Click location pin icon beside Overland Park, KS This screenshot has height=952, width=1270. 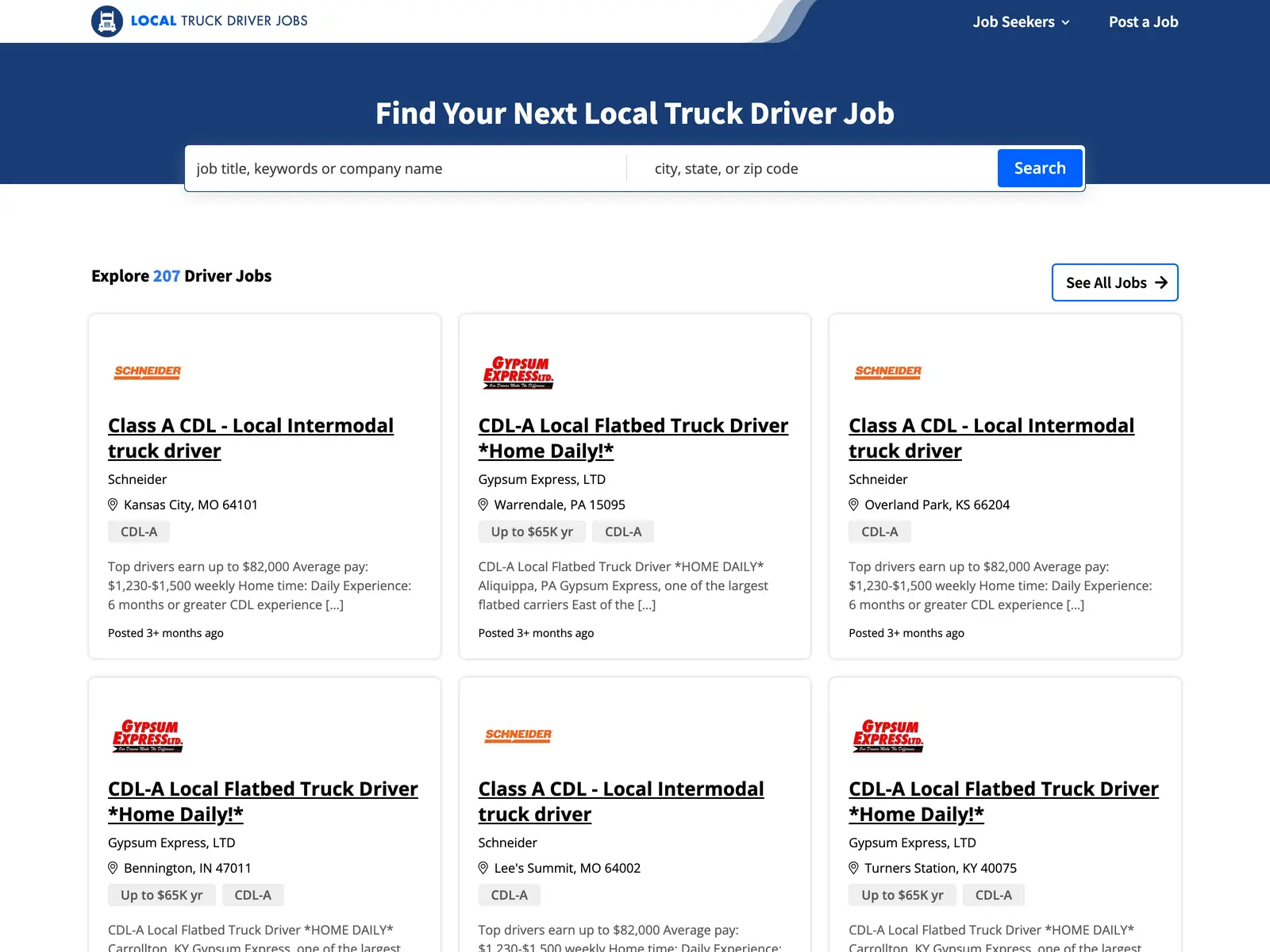click(853, 505)
